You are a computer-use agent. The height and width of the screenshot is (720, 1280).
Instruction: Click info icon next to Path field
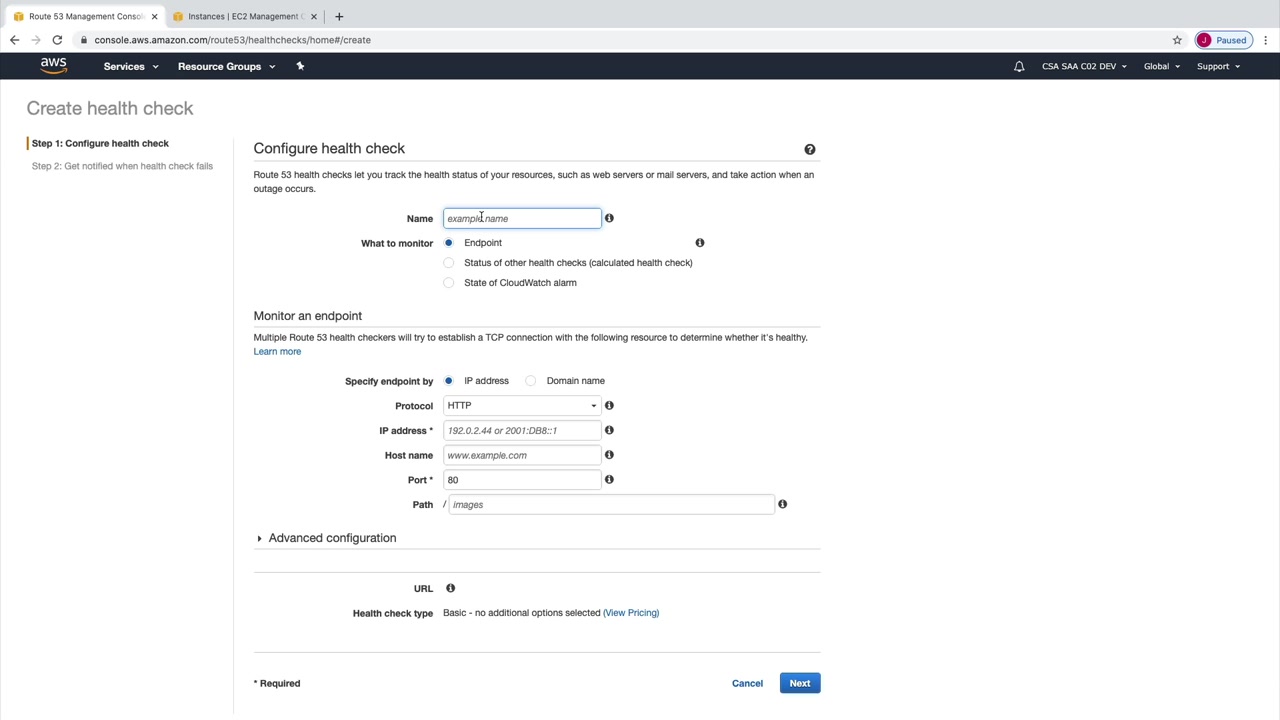782,504
